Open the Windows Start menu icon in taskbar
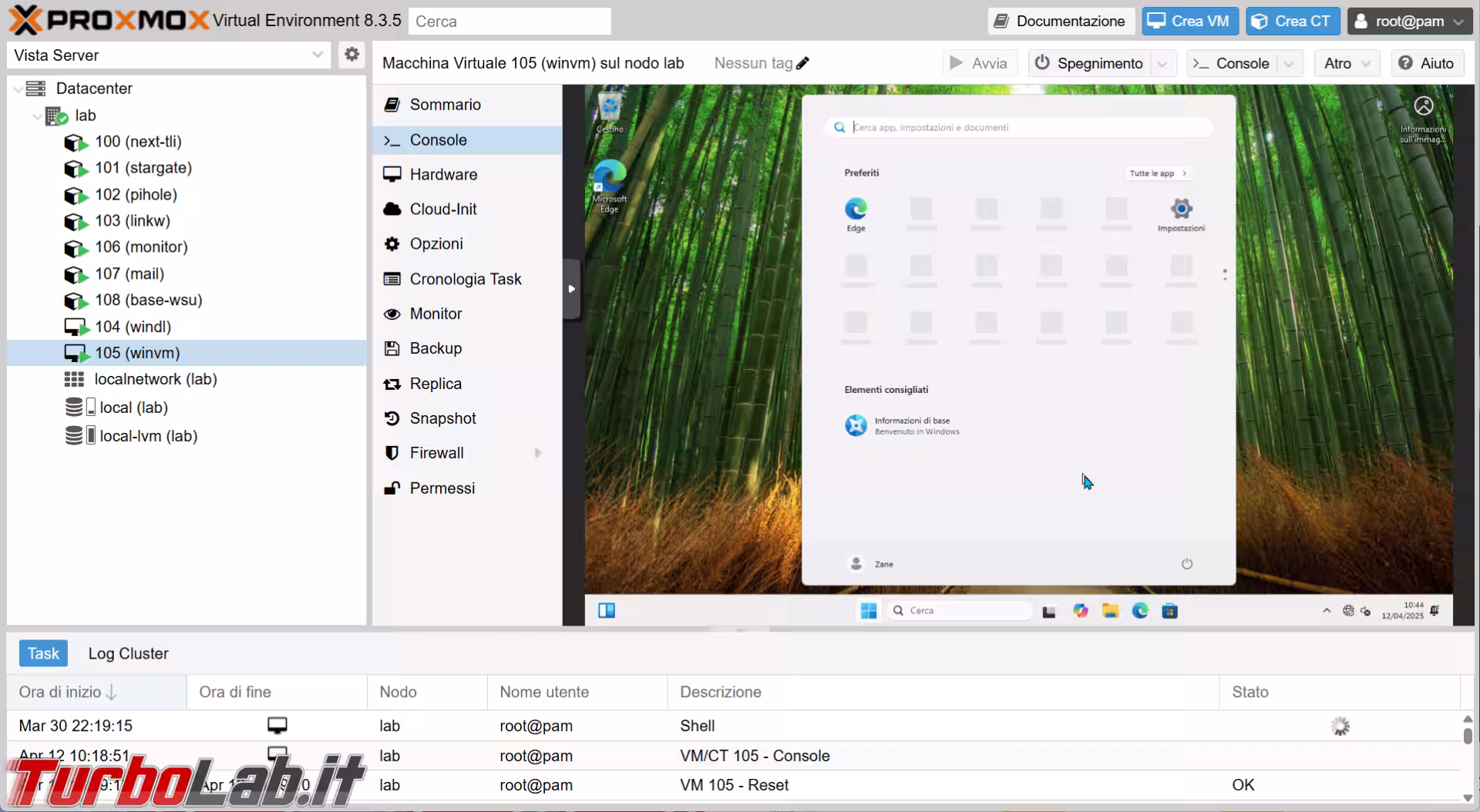The height and width of the screenshot is (812, 1480). (x=869, y=611)
